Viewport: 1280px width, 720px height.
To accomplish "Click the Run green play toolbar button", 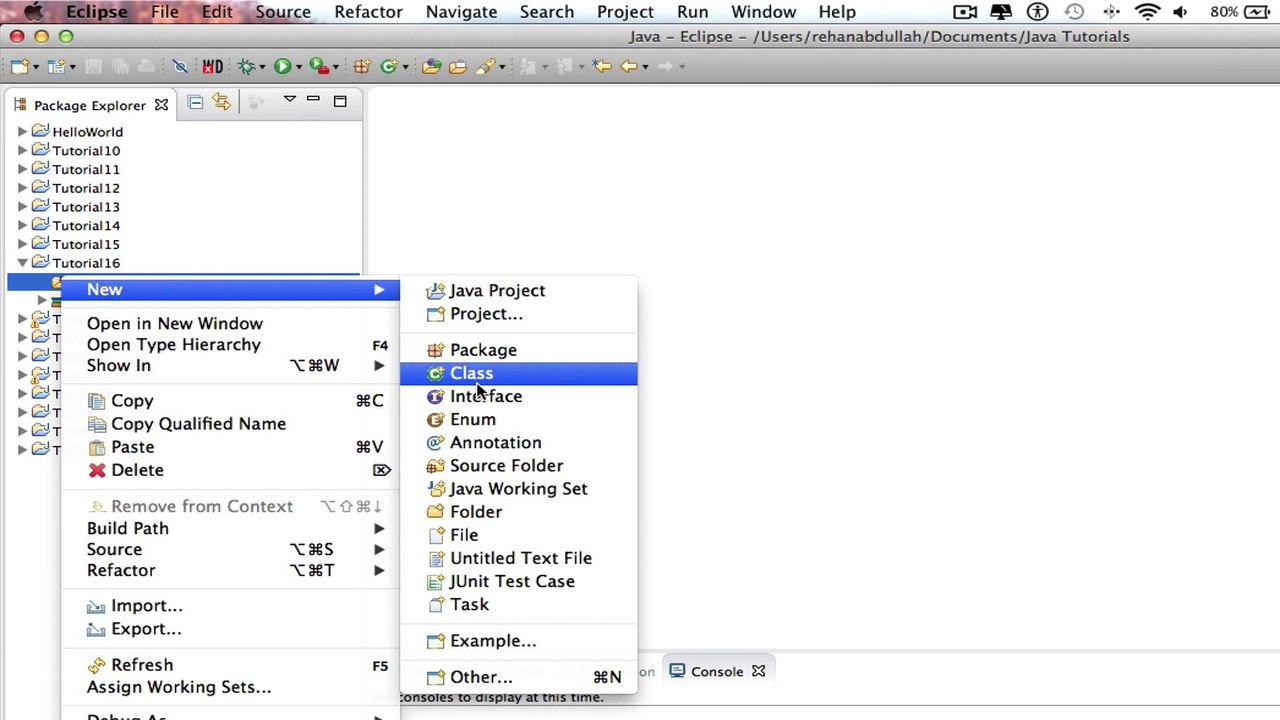I will (282, 66).
